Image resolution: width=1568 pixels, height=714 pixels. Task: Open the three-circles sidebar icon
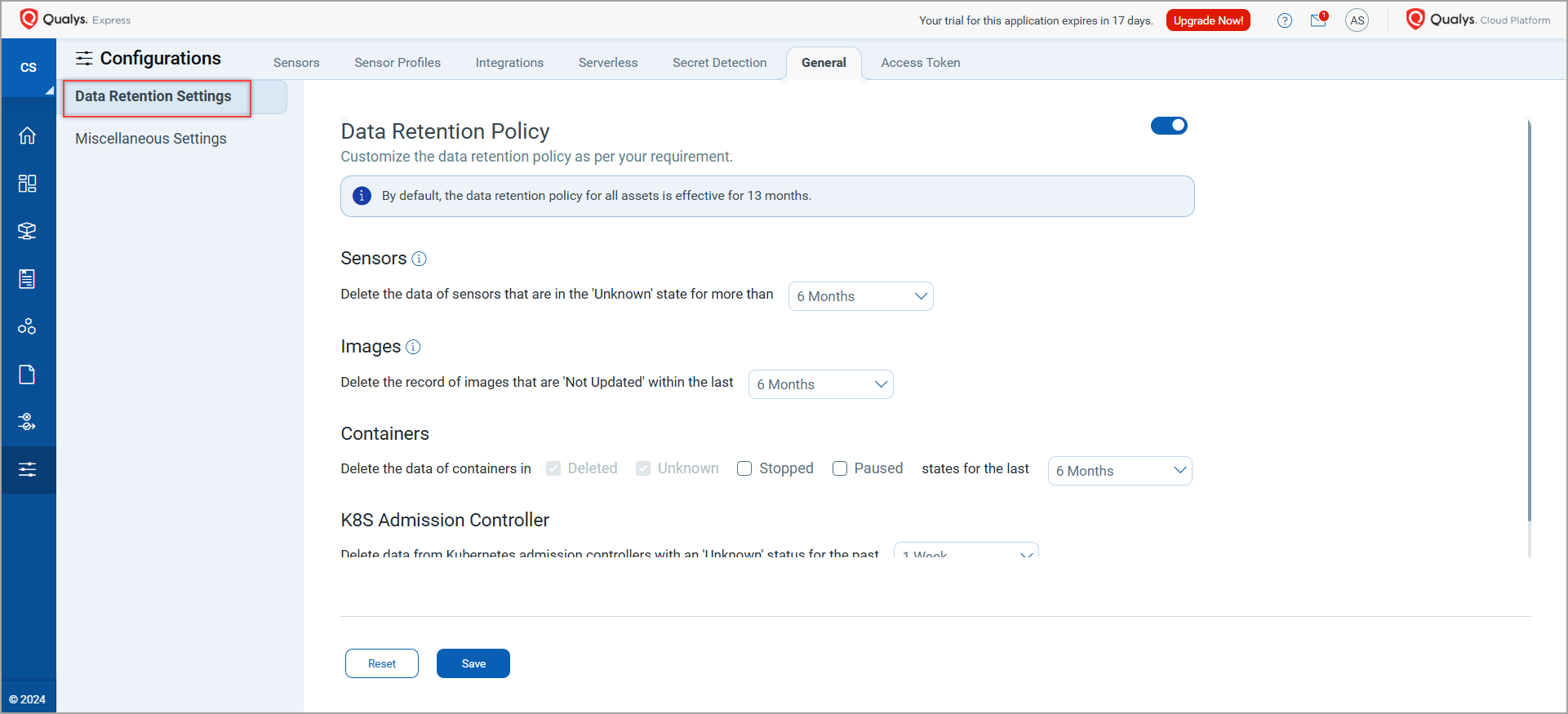[x=28, y=326]
